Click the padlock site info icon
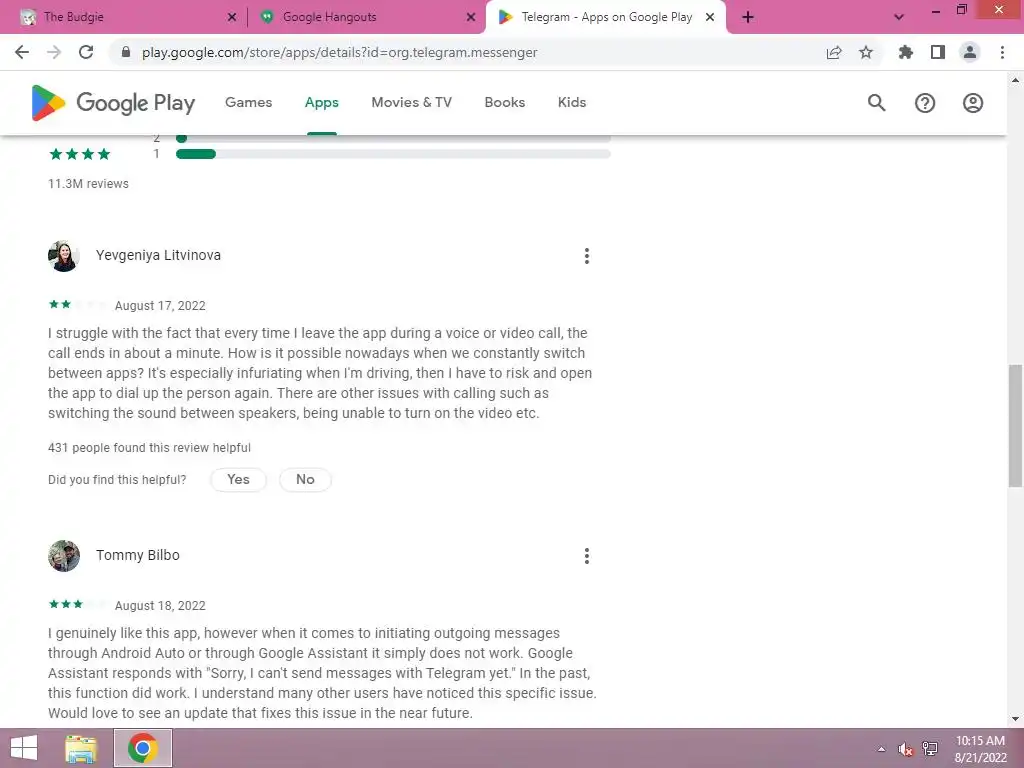 tap(126, 52)
